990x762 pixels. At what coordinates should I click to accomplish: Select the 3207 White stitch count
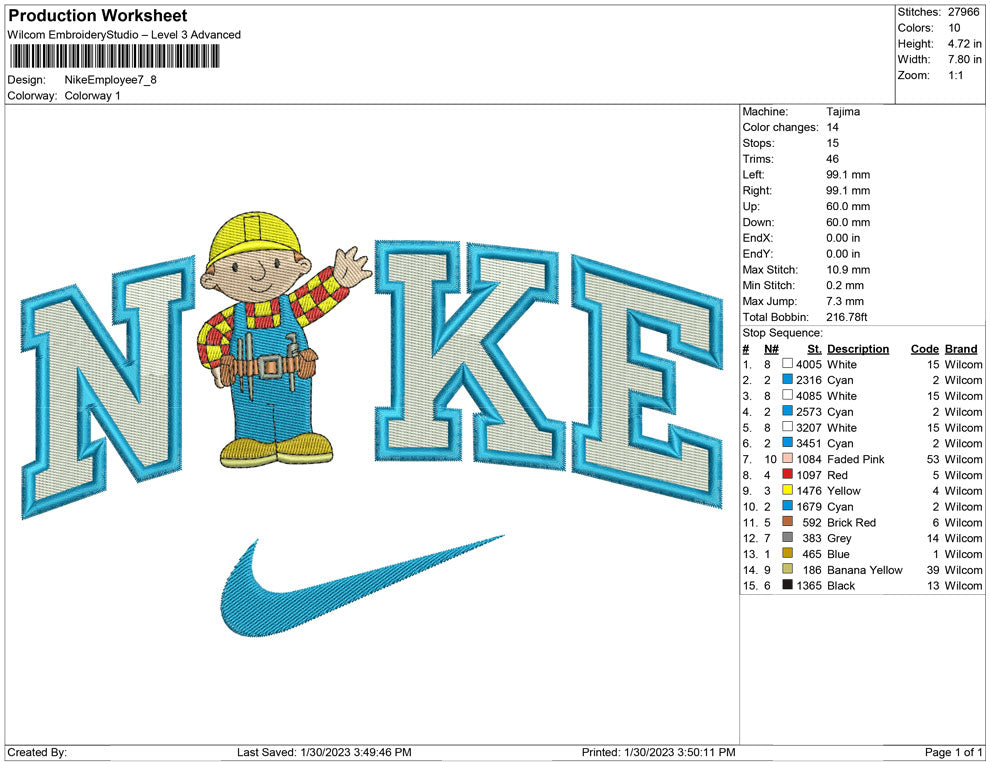click(x=809, y=427)
